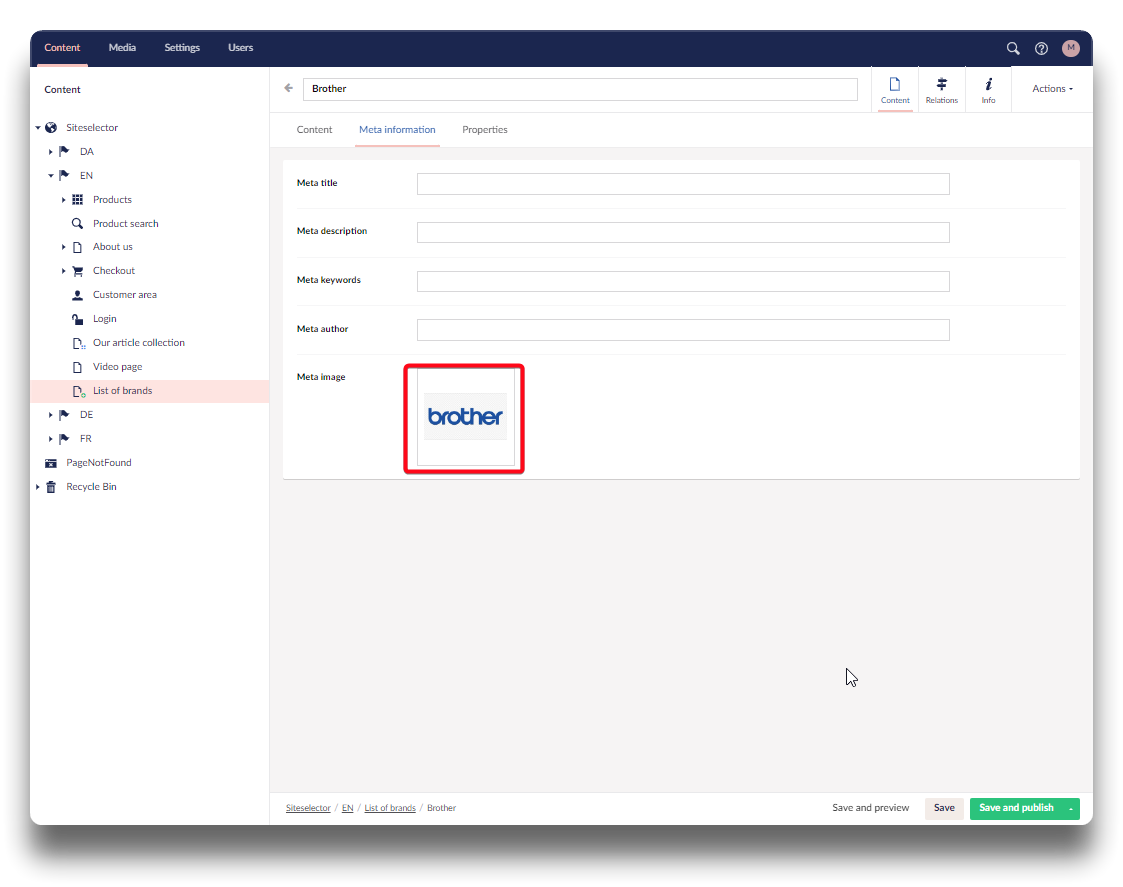
Task: Select the Content document icon app
Action: point(895,89)
